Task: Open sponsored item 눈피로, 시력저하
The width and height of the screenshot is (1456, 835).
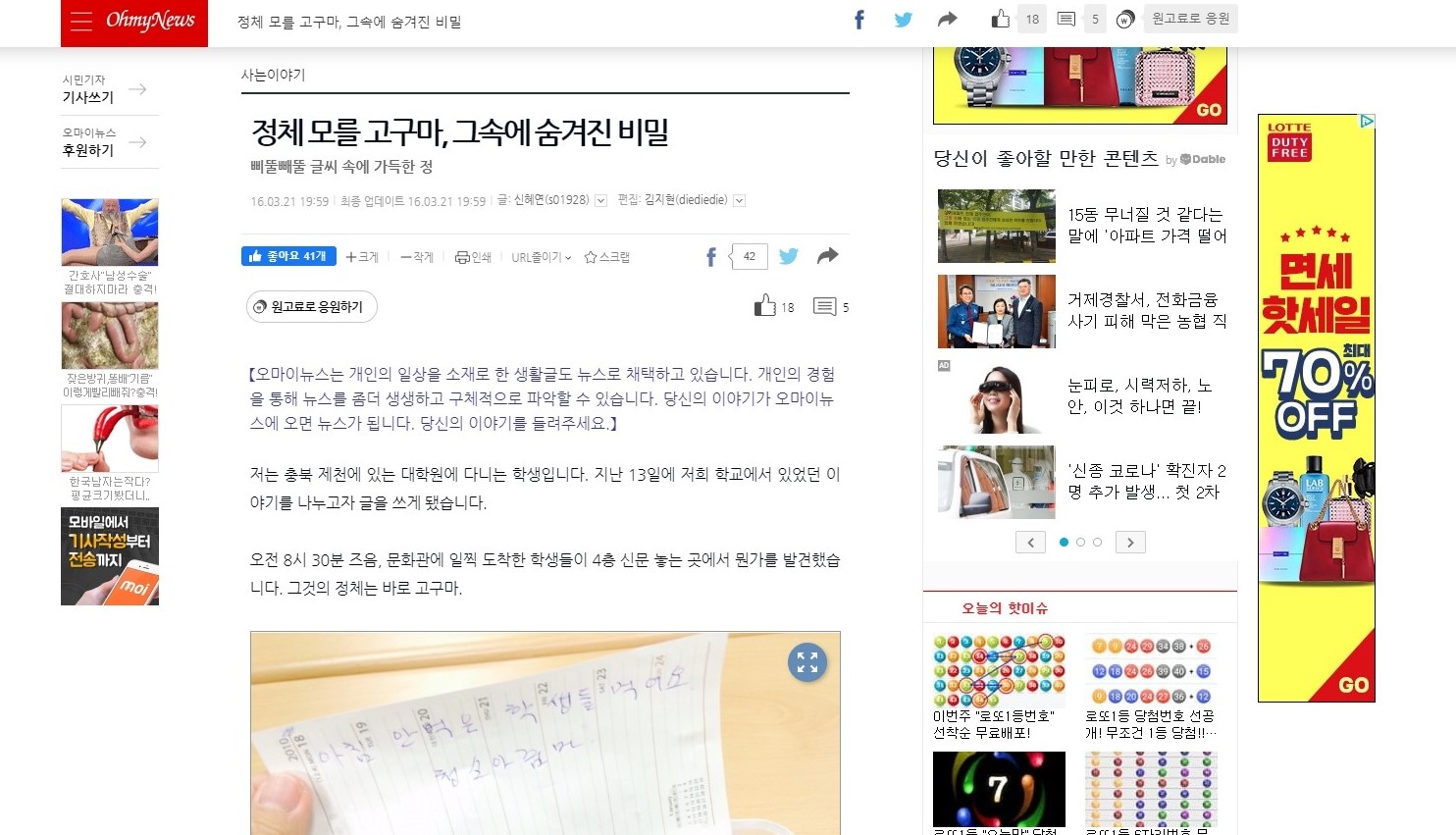Action: point(1139,396)
